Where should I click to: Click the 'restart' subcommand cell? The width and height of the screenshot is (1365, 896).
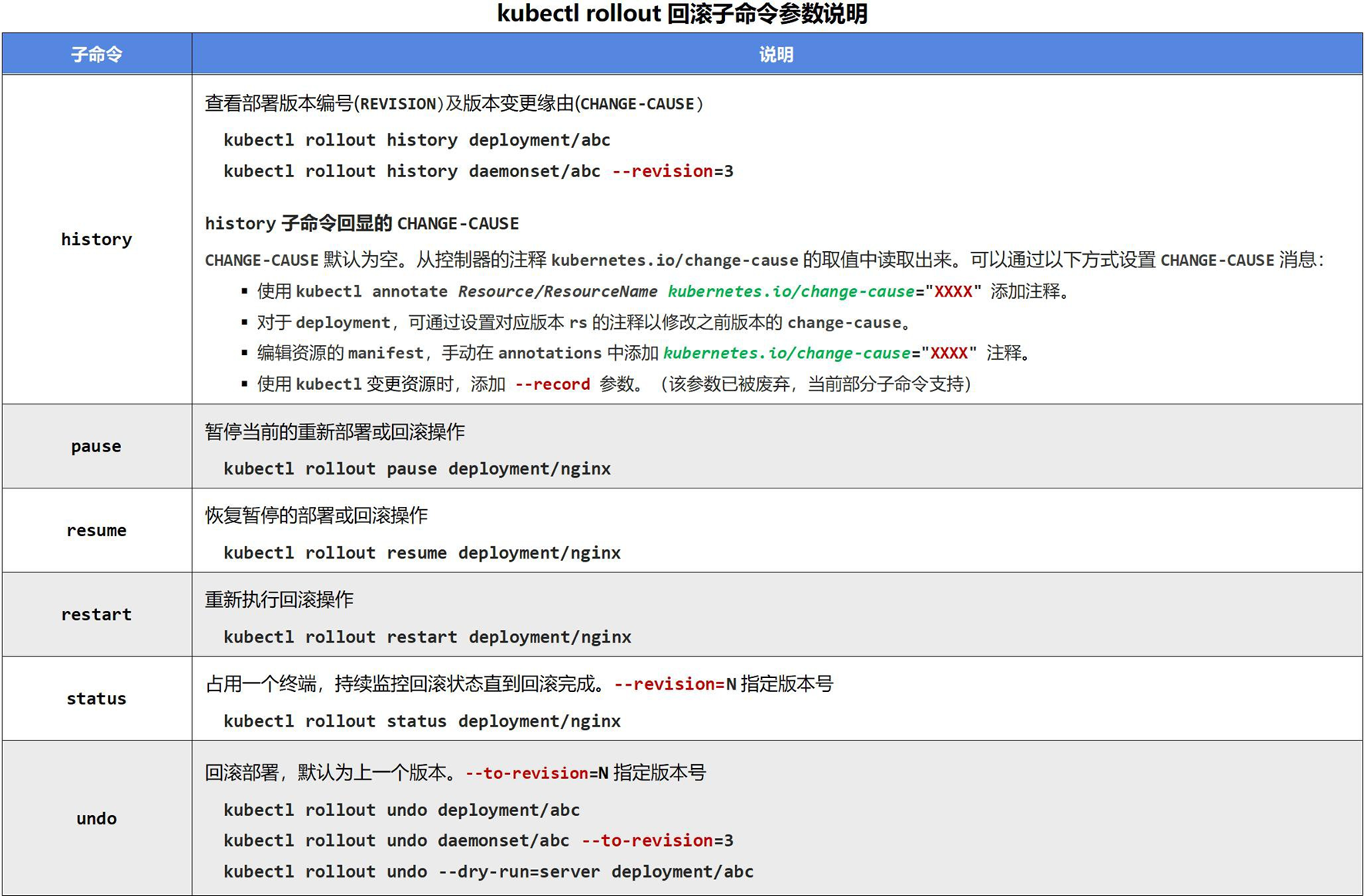coord(97,614)
